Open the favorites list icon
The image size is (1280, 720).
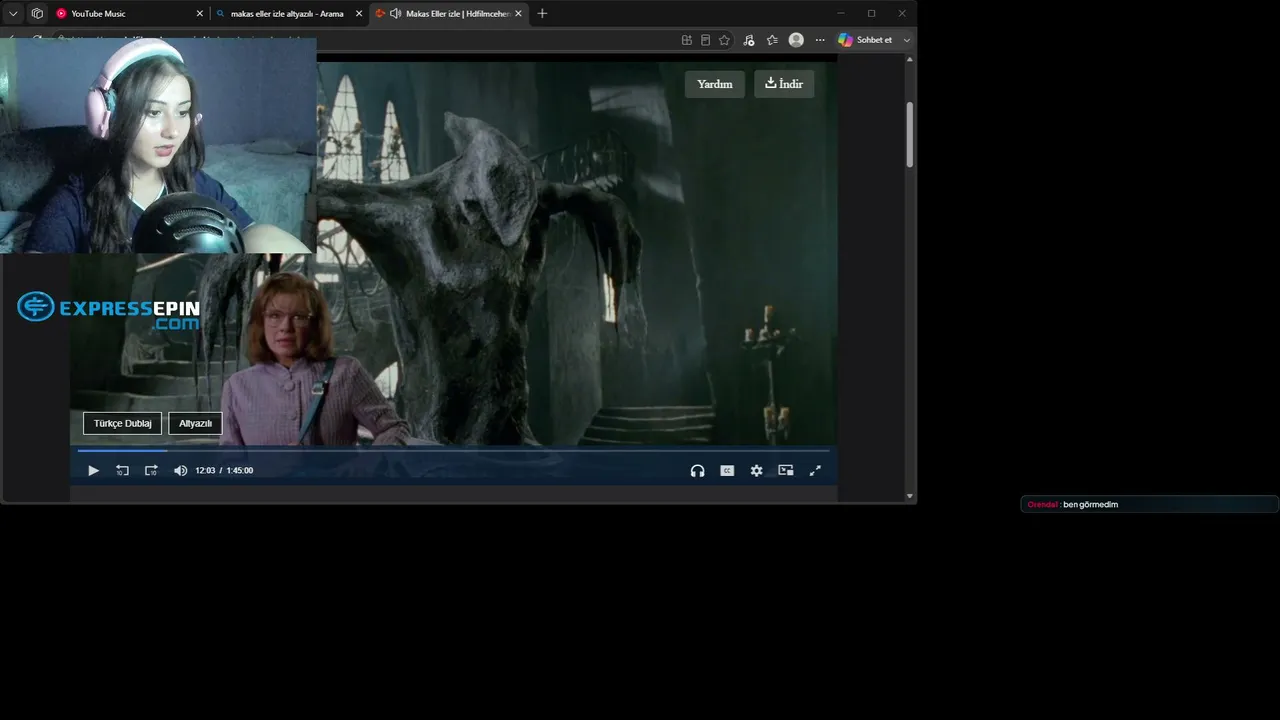tap(772, 40)
